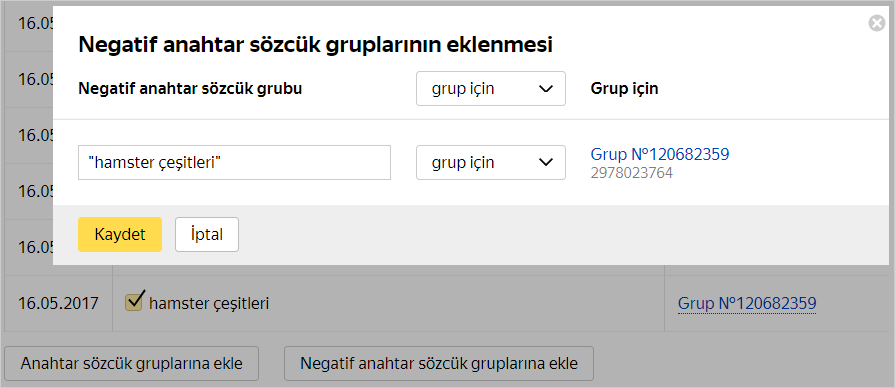Toggle the hamster çeşitleri checkbox

[134, 301]
